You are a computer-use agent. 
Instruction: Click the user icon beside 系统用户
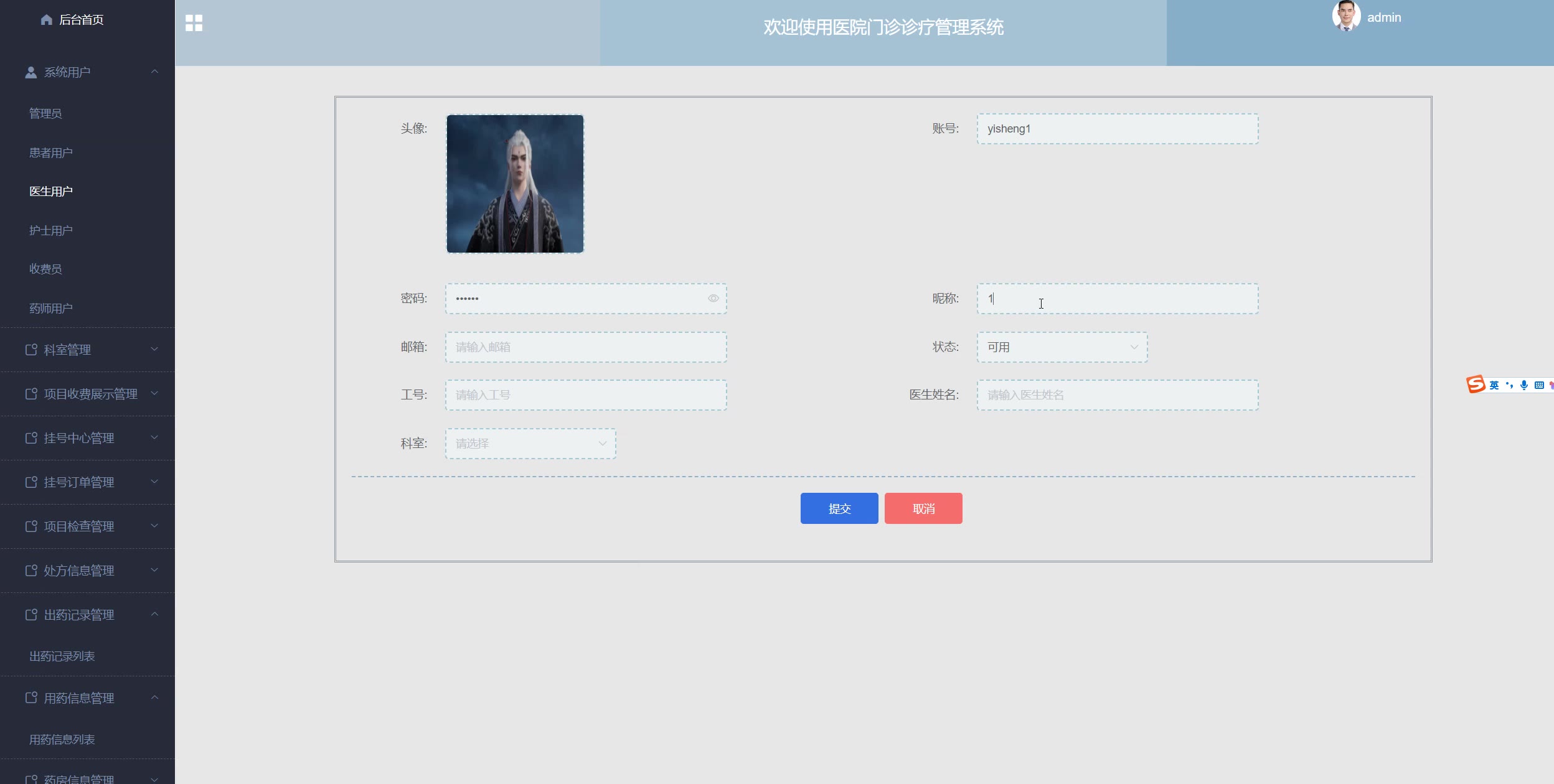[31, 72]
